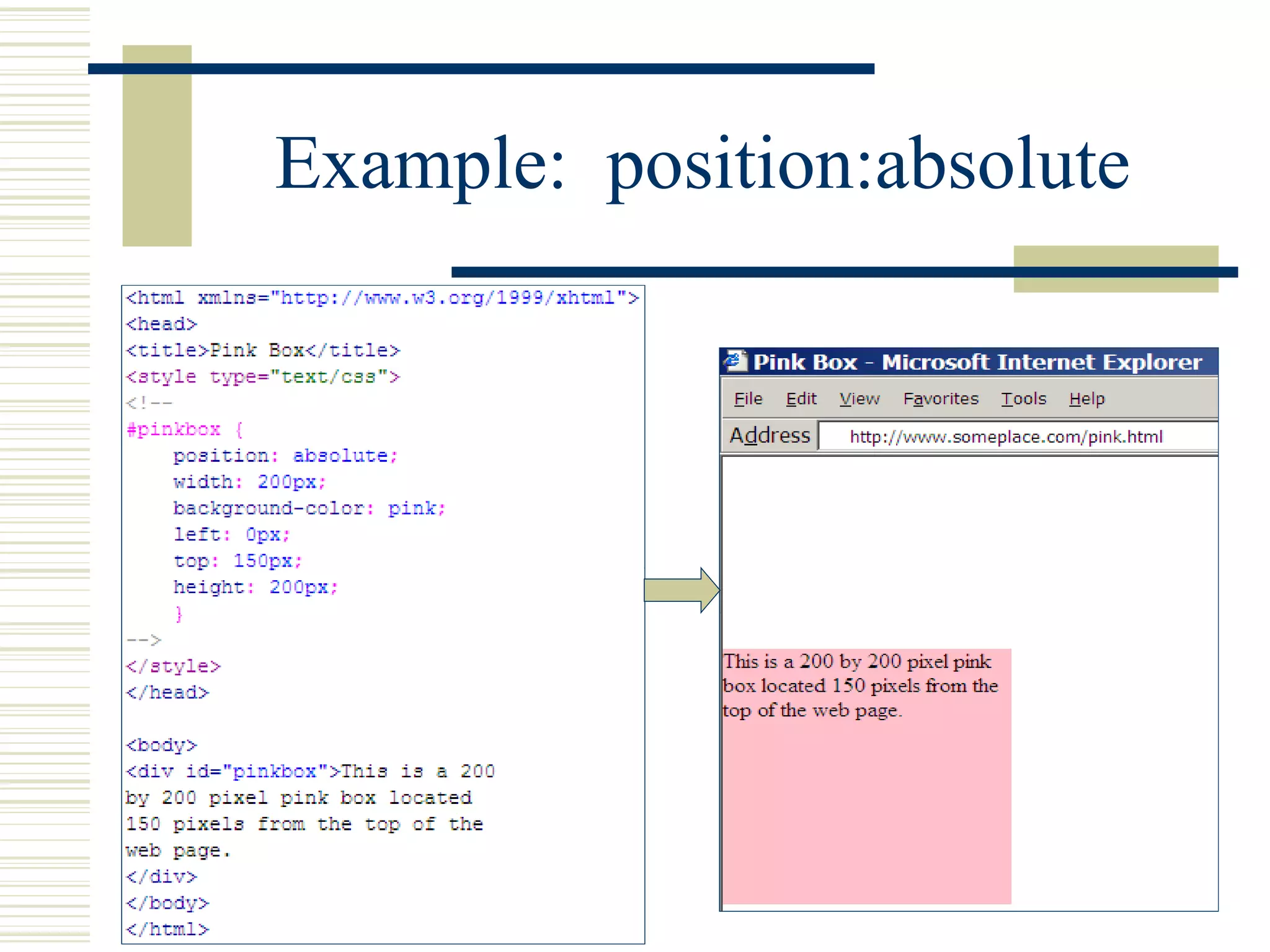The width and height of the screenshot is (1270, 952).
Task: Open the File menu
Action: 748,399
